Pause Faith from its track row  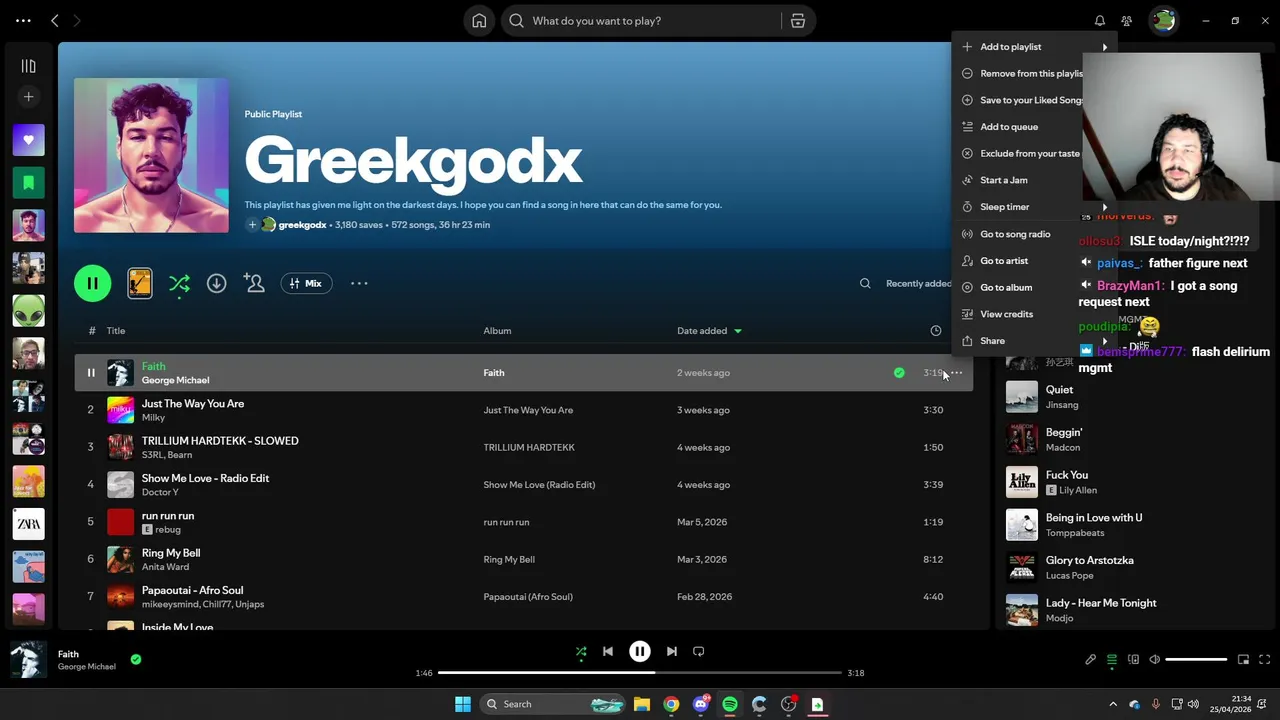pyautogui.click(x=91, y=373)
